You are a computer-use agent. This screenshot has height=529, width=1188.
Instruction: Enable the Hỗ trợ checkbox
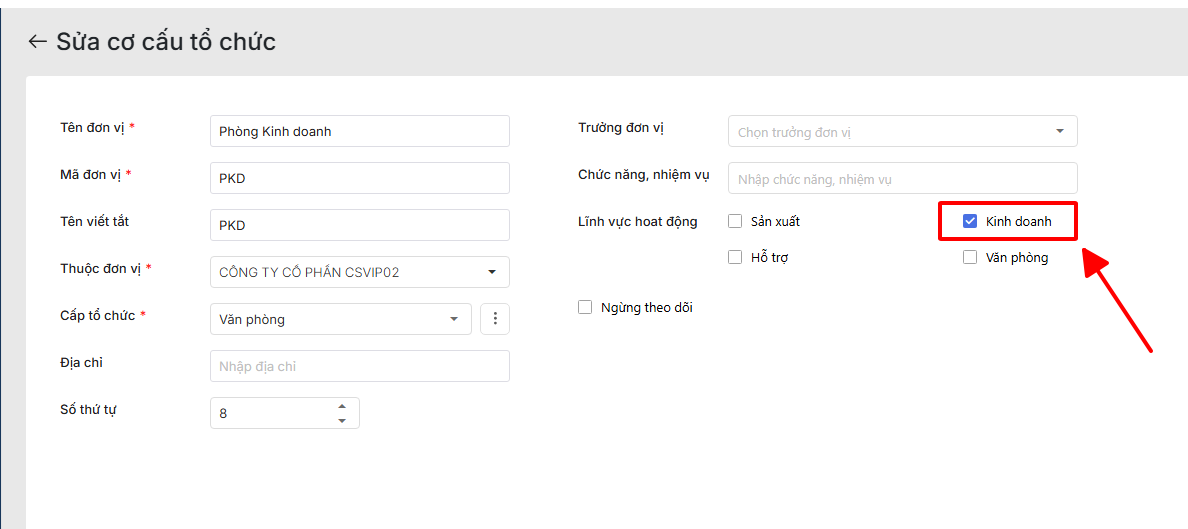735,257
